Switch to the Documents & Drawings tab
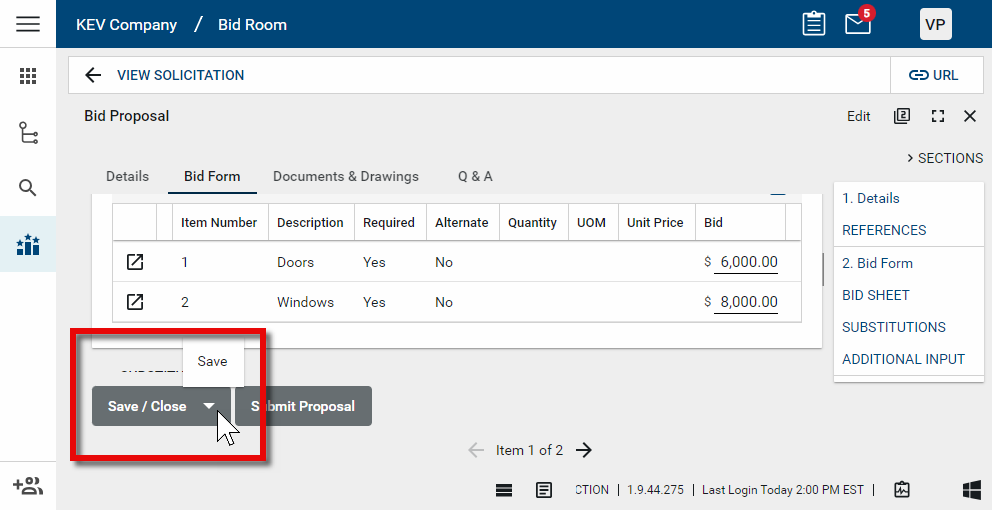Viewport: 992px width, 510px height. (346, 176)
